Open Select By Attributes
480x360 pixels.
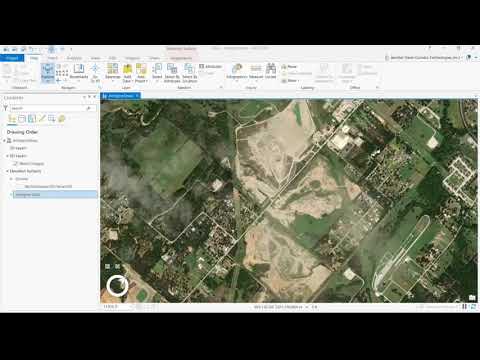coord(172,73)
